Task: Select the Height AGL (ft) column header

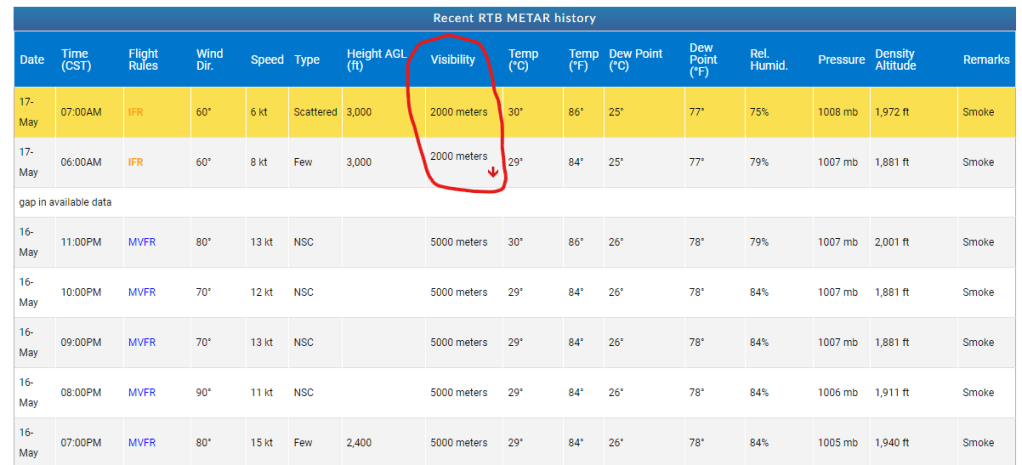Action: click(376, 60)
